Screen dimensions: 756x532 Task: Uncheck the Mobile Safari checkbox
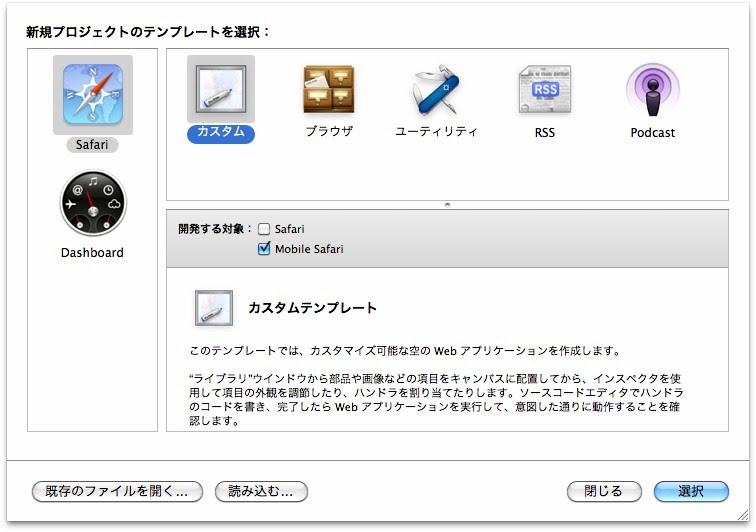(x=264, y=249)
